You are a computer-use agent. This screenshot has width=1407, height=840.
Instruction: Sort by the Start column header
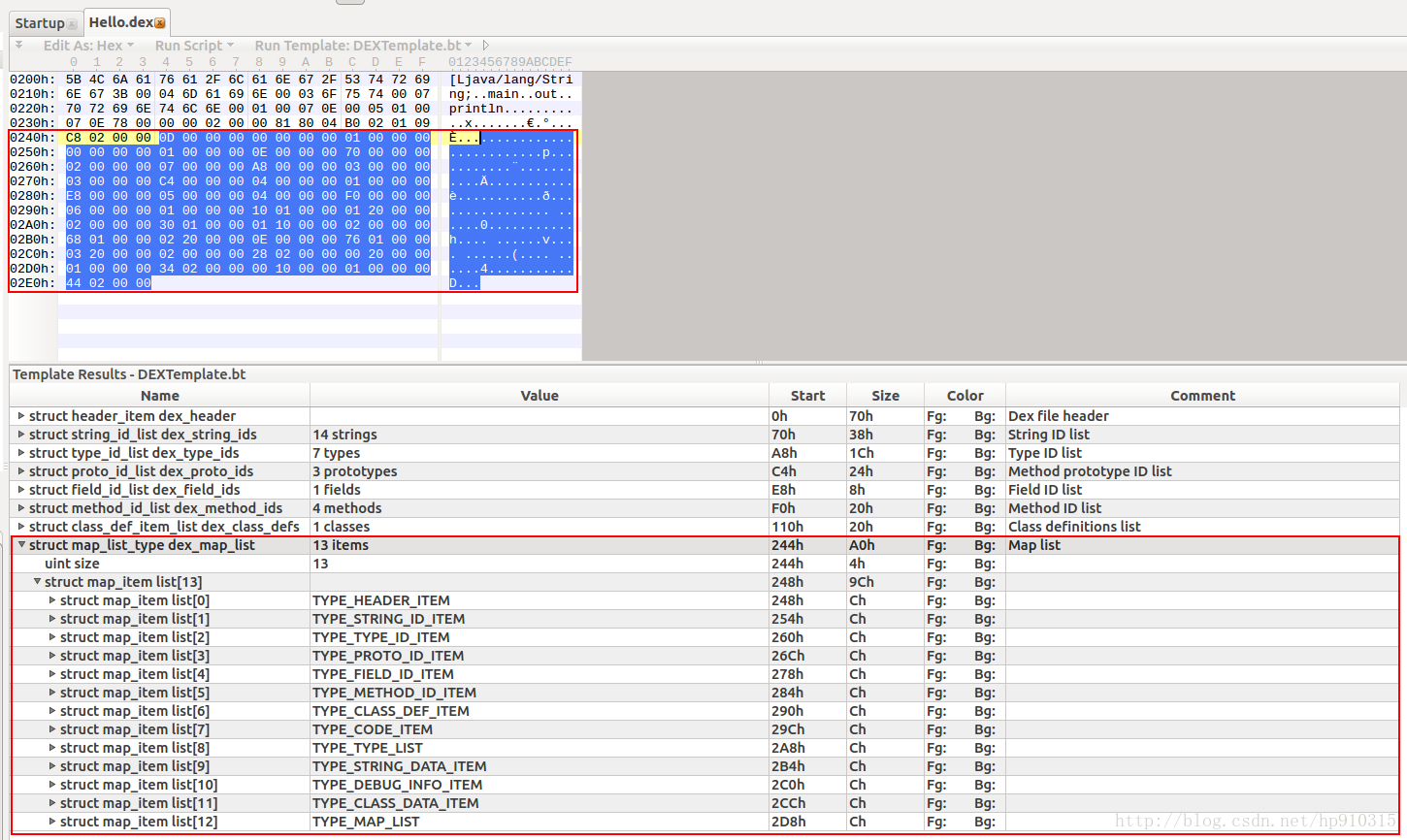[x=807, y=396]
